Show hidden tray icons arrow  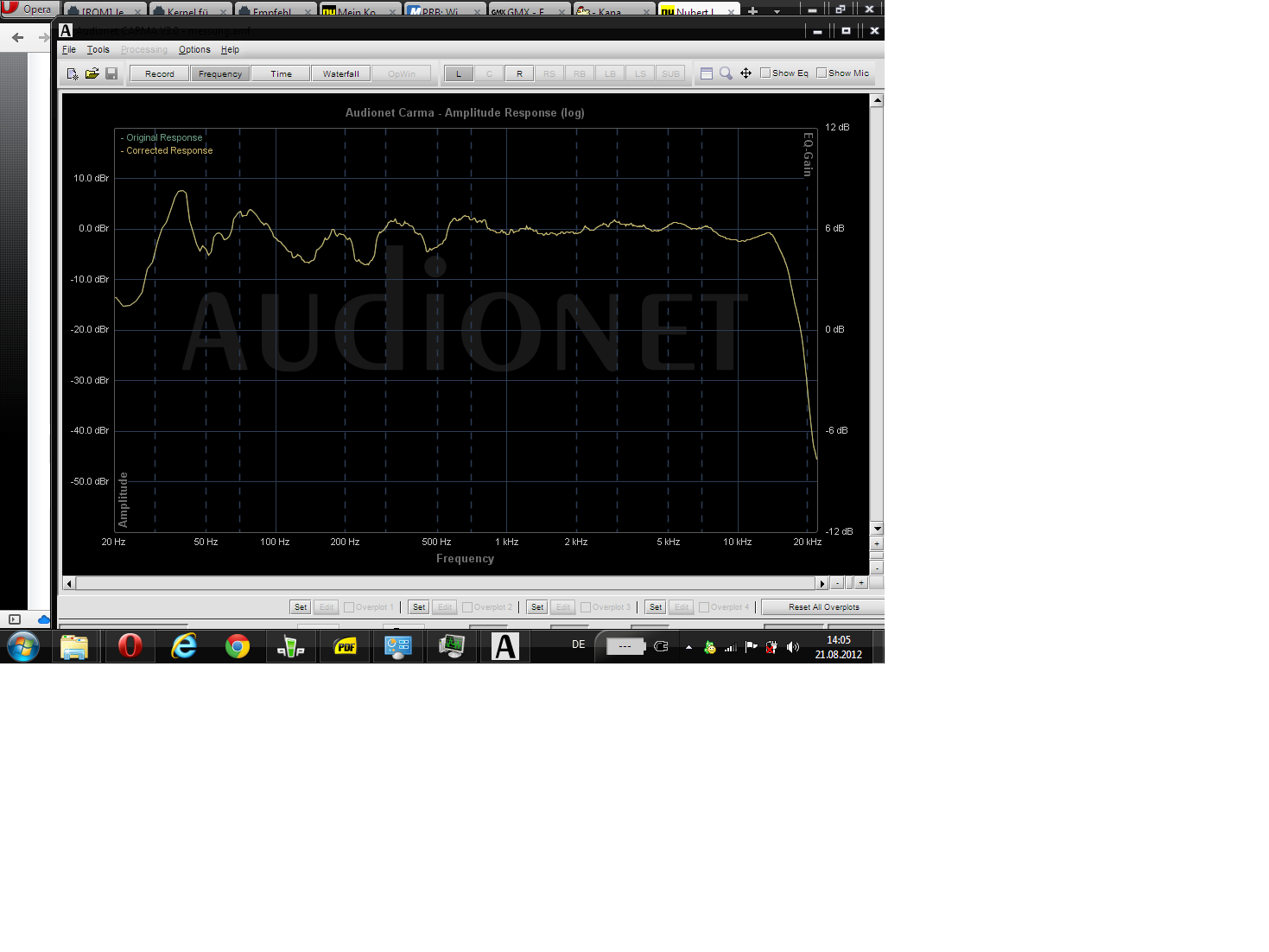click(688, 647)
